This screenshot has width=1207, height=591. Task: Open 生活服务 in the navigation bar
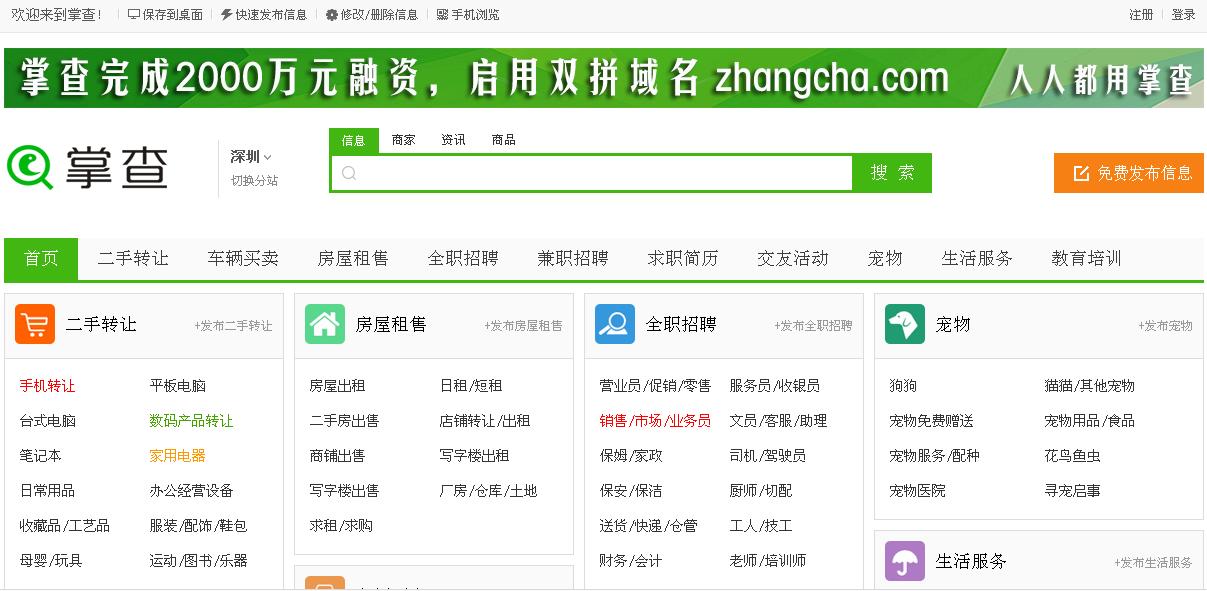click(x=977, y=259)
